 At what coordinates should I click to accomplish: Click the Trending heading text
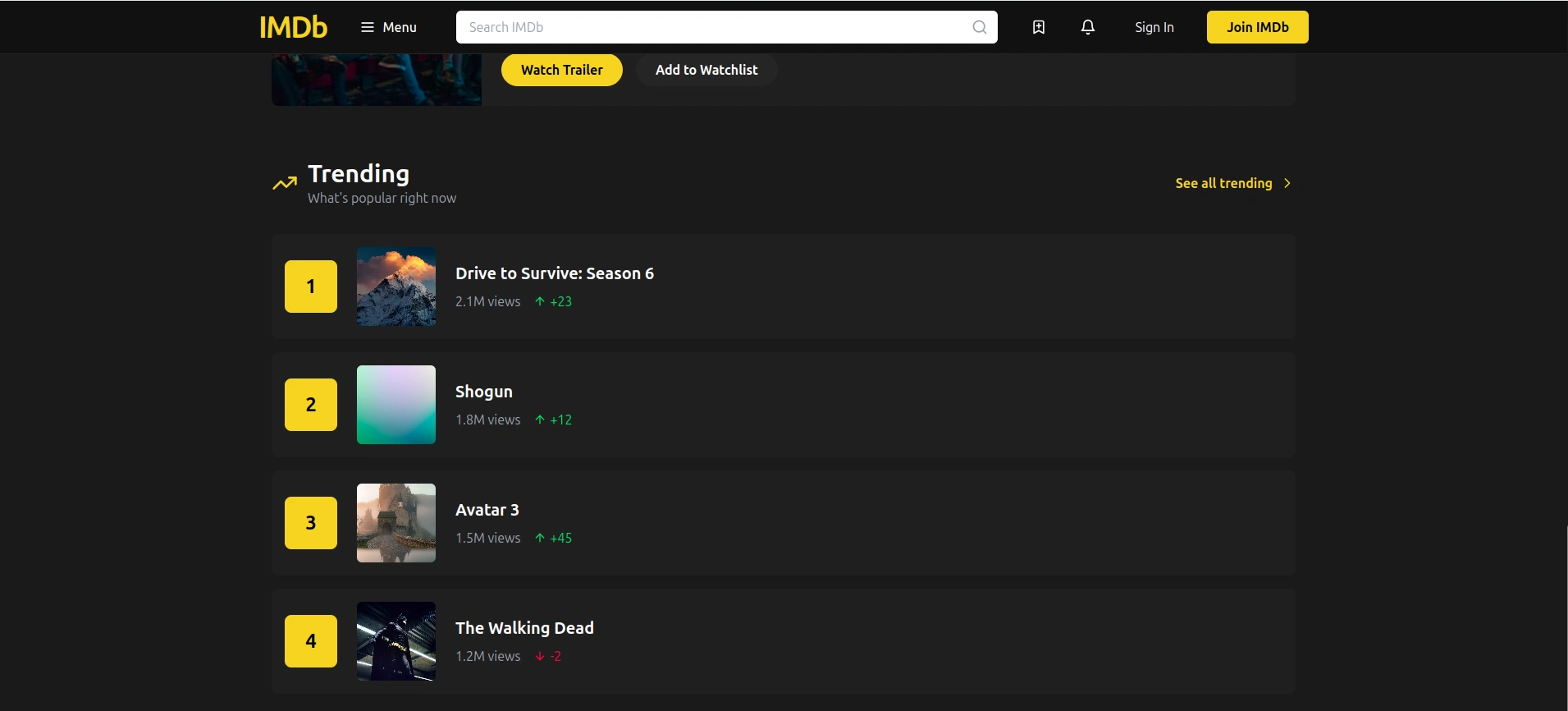pos(359,174)
